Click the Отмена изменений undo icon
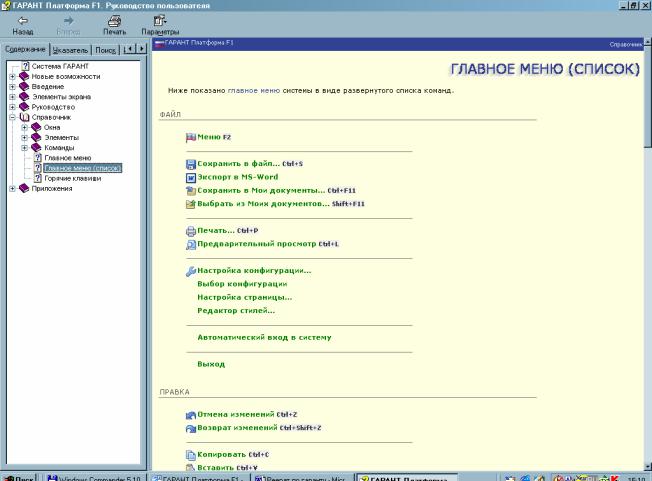This screenshot has height=481, width=652. (x=190, y=414)
